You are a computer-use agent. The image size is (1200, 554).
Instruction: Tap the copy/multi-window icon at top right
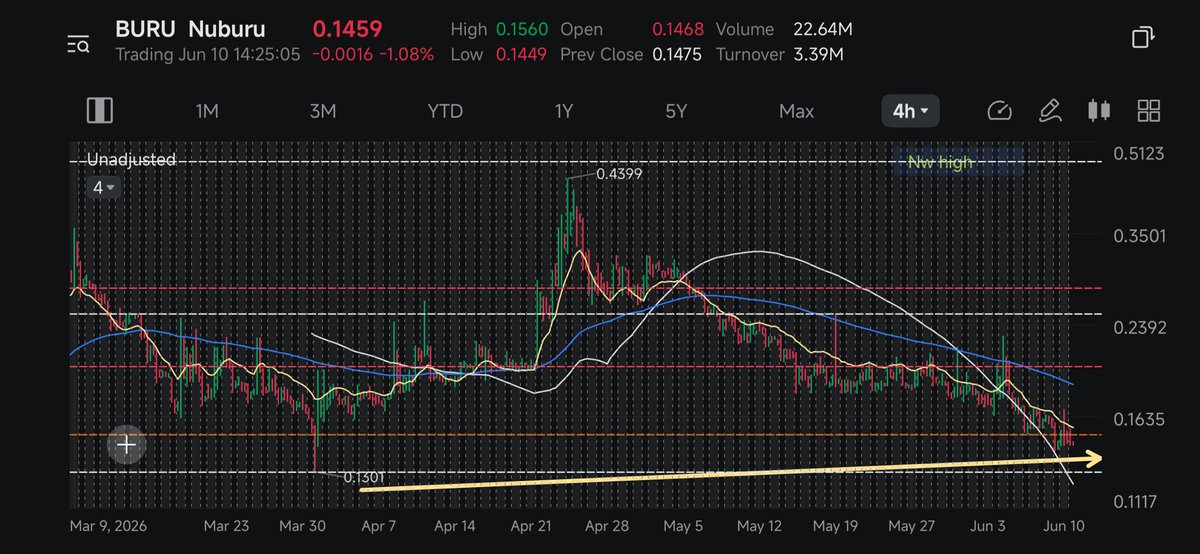[1143, 38]
